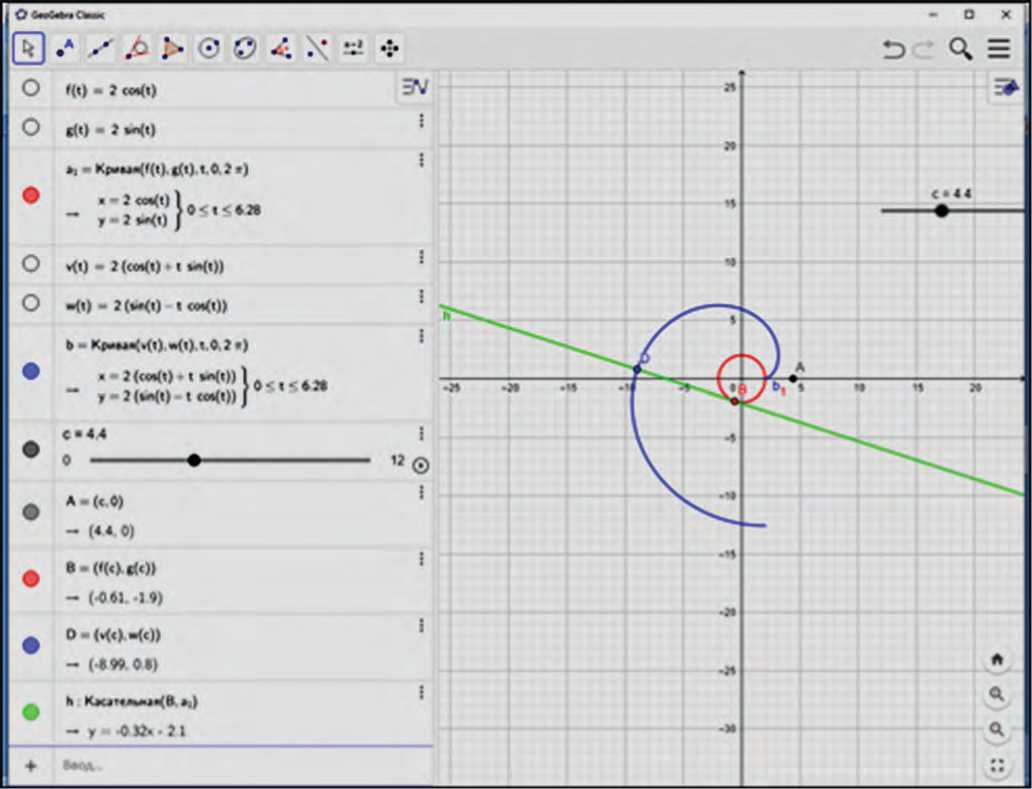
Task: Toggle visibility of w(t) function
Action: point(31,303)
